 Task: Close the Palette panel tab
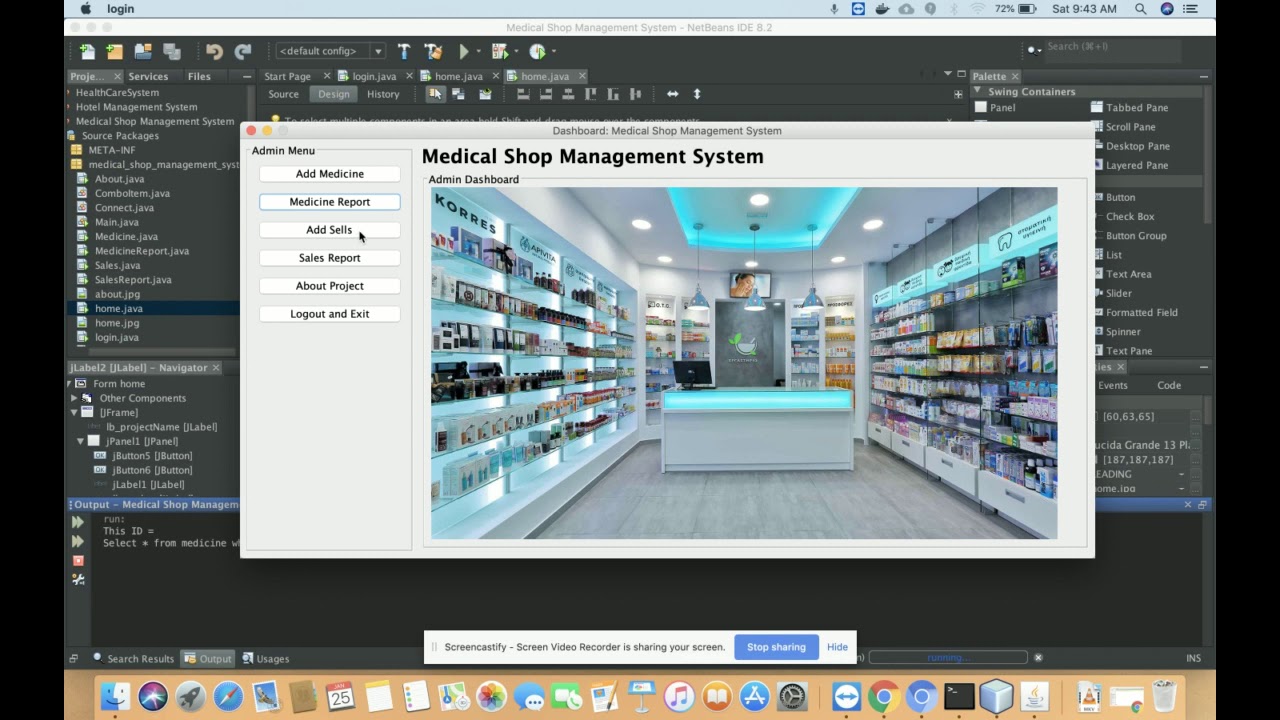[x=1014, y=76]
